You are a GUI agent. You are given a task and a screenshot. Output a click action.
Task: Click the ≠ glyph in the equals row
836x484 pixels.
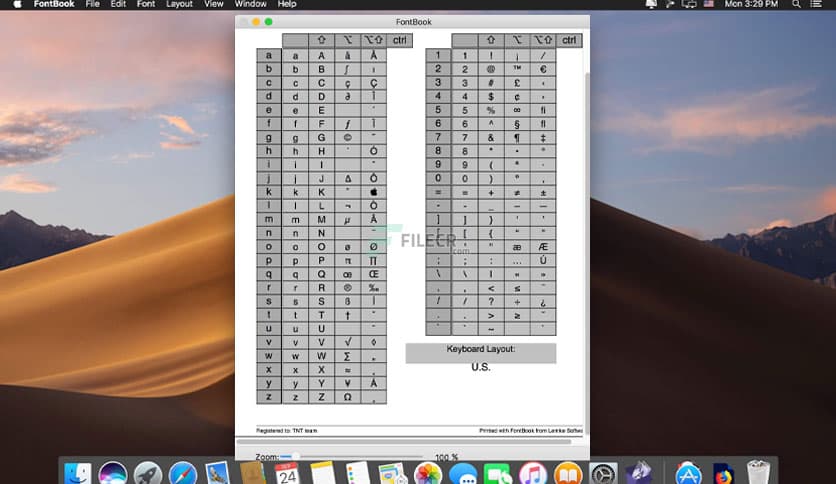pos(517,192)
